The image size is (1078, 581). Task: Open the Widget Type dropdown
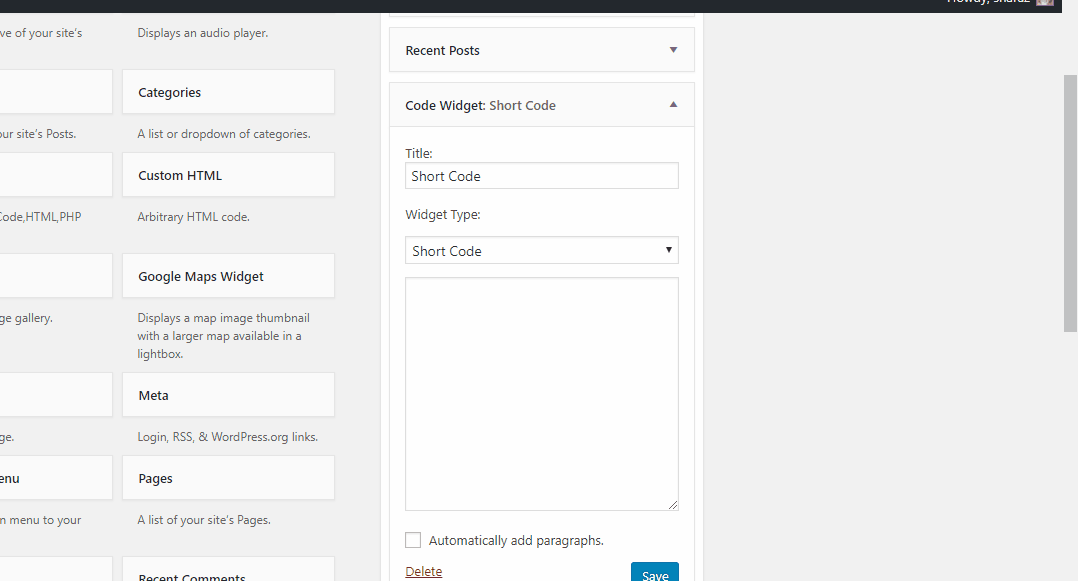tap(542, 250)
